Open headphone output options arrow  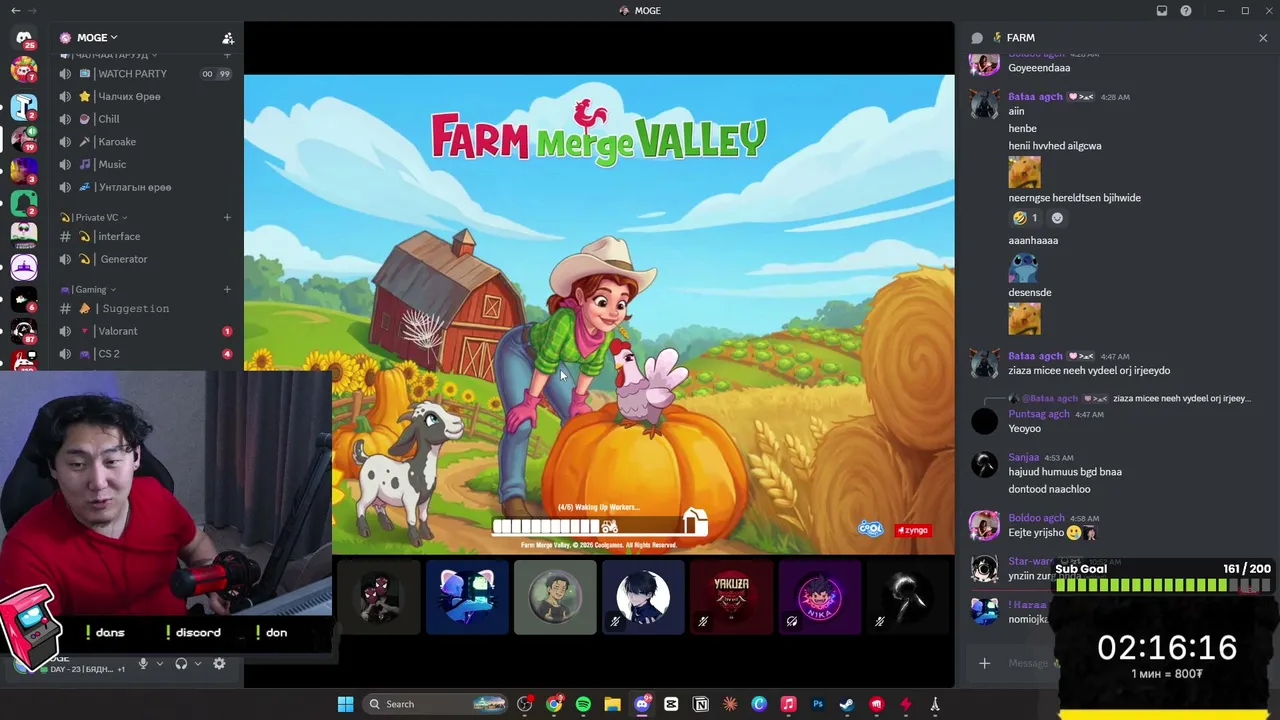[x=198, y=664]
